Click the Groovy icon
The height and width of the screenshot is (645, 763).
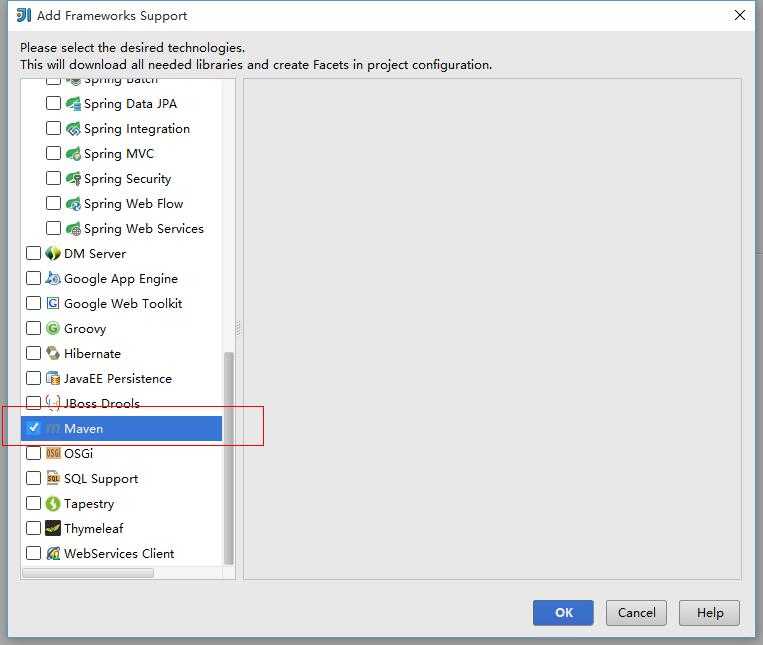pos(53,328)
